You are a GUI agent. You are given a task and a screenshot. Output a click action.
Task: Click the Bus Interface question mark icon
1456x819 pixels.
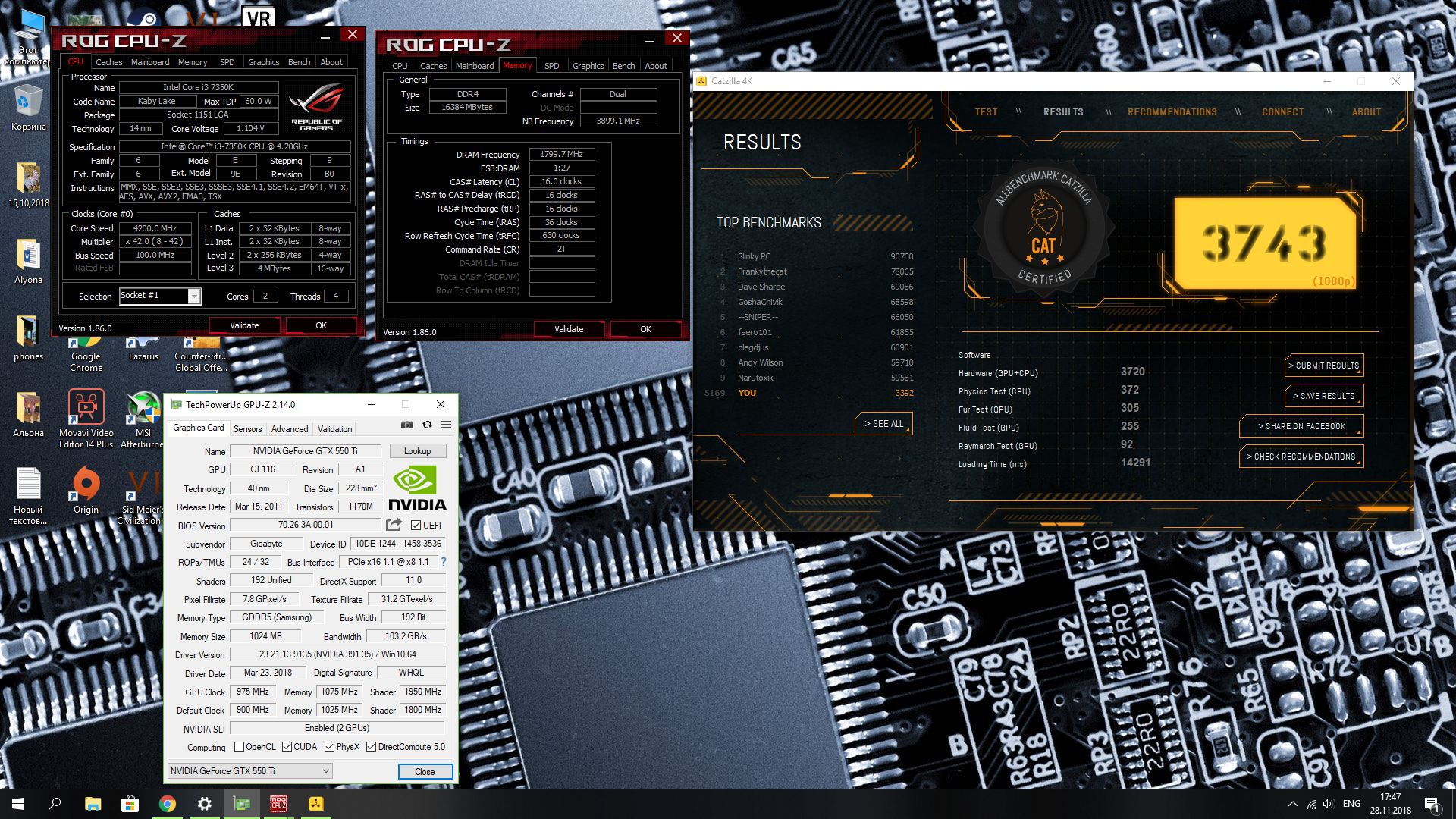pyautogui.click(x=444, y=562)
